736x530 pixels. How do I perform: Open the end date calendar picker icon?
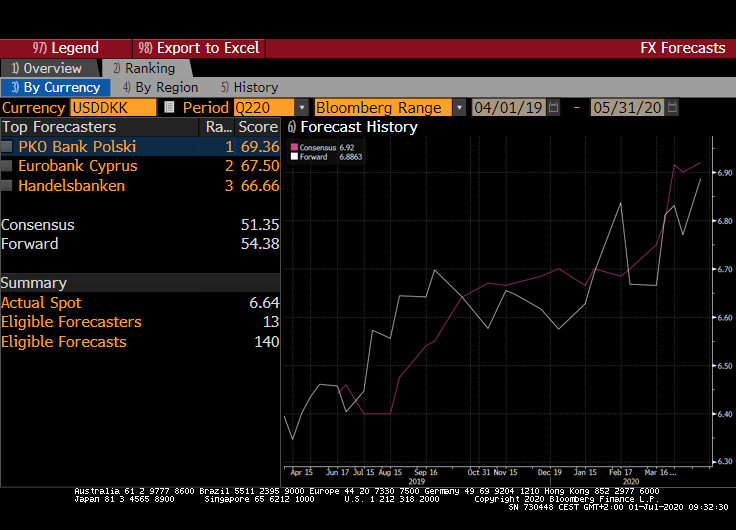coord(673,107)
